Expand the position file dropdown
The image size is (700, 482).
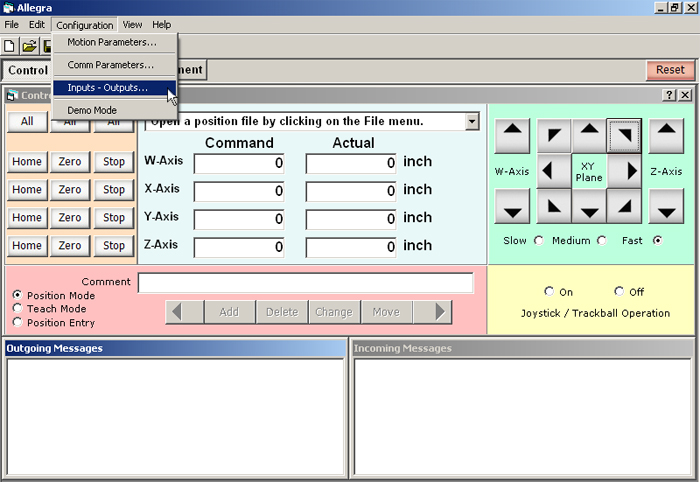pos(472,121)
